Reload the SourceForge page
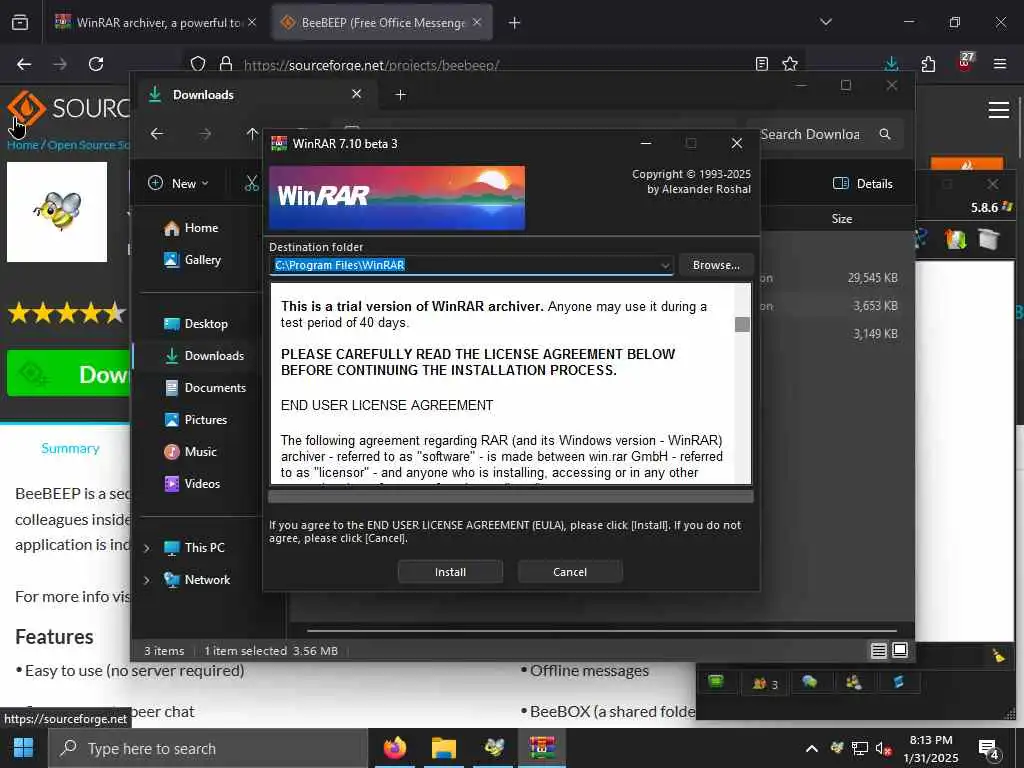This screenshot has height=768, width=1024. point(96,64)
